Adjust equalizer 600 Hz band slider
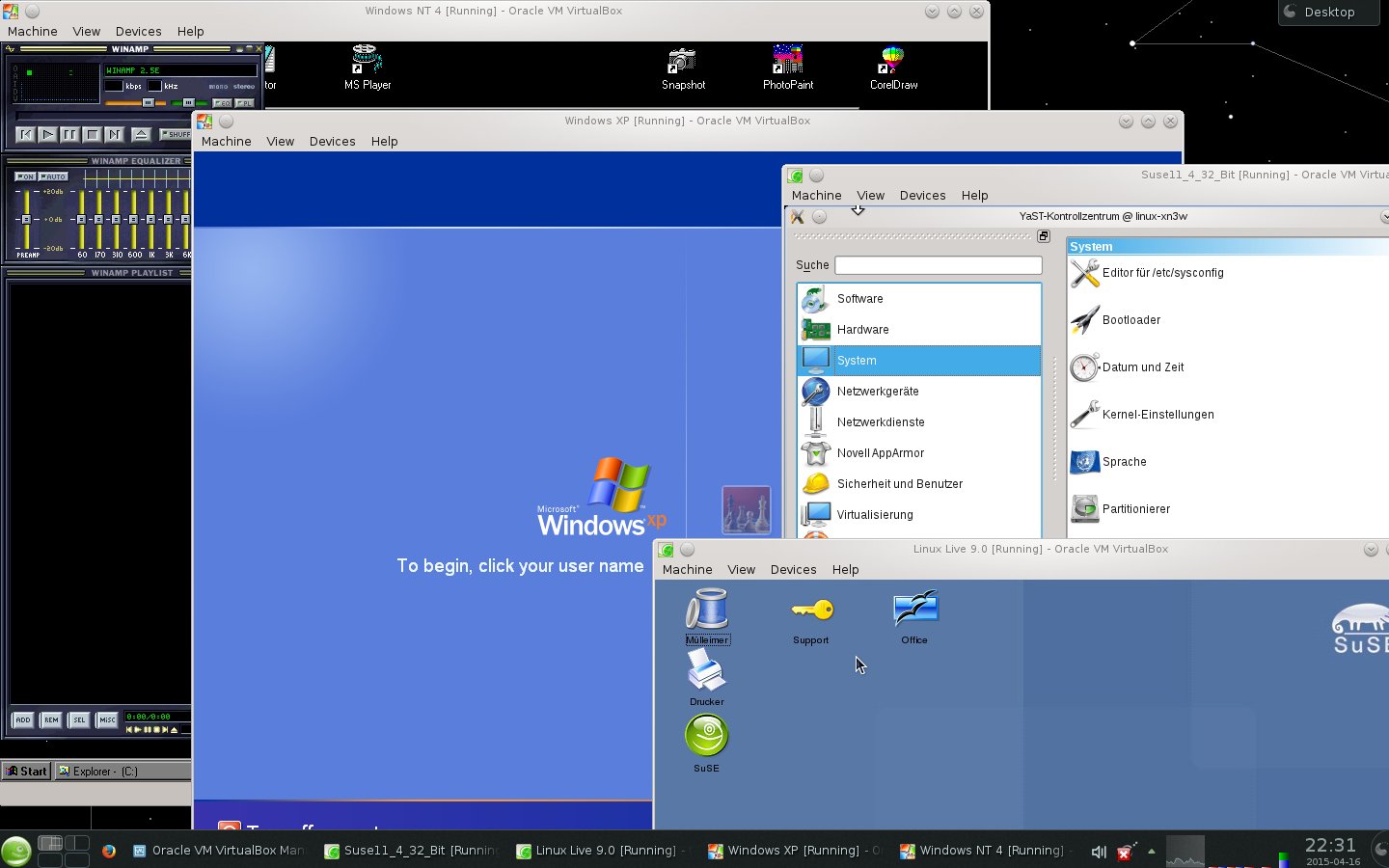The height and width of the screenshot is (868, 1389). 133,219
